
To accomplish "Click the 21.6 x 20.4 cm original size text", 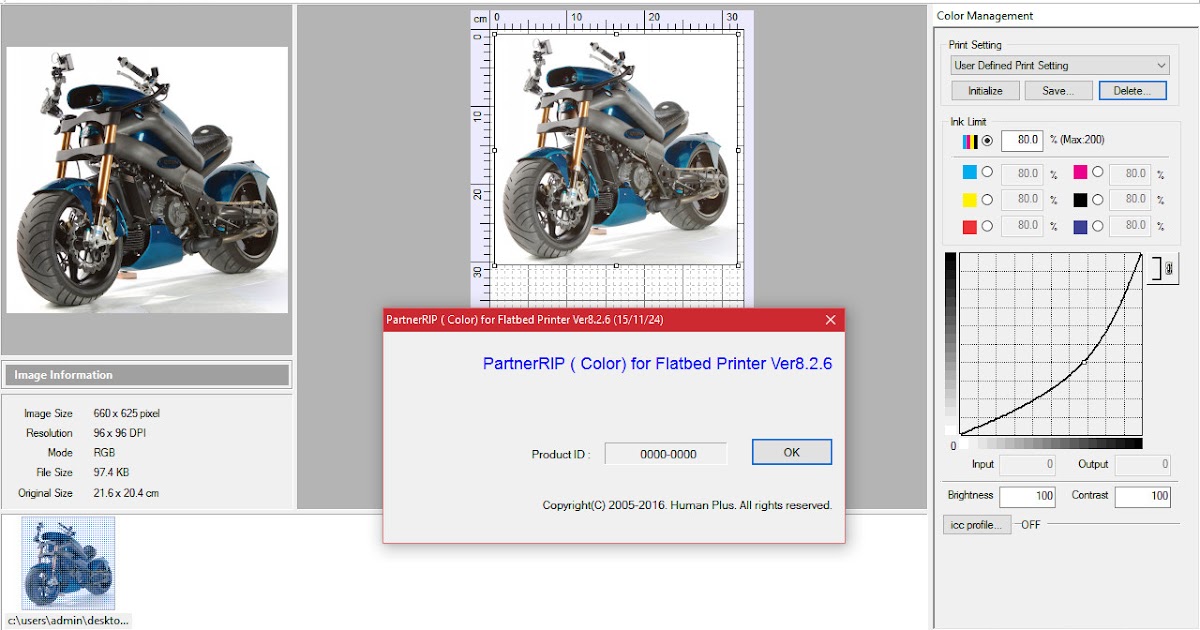I will 126,493.
